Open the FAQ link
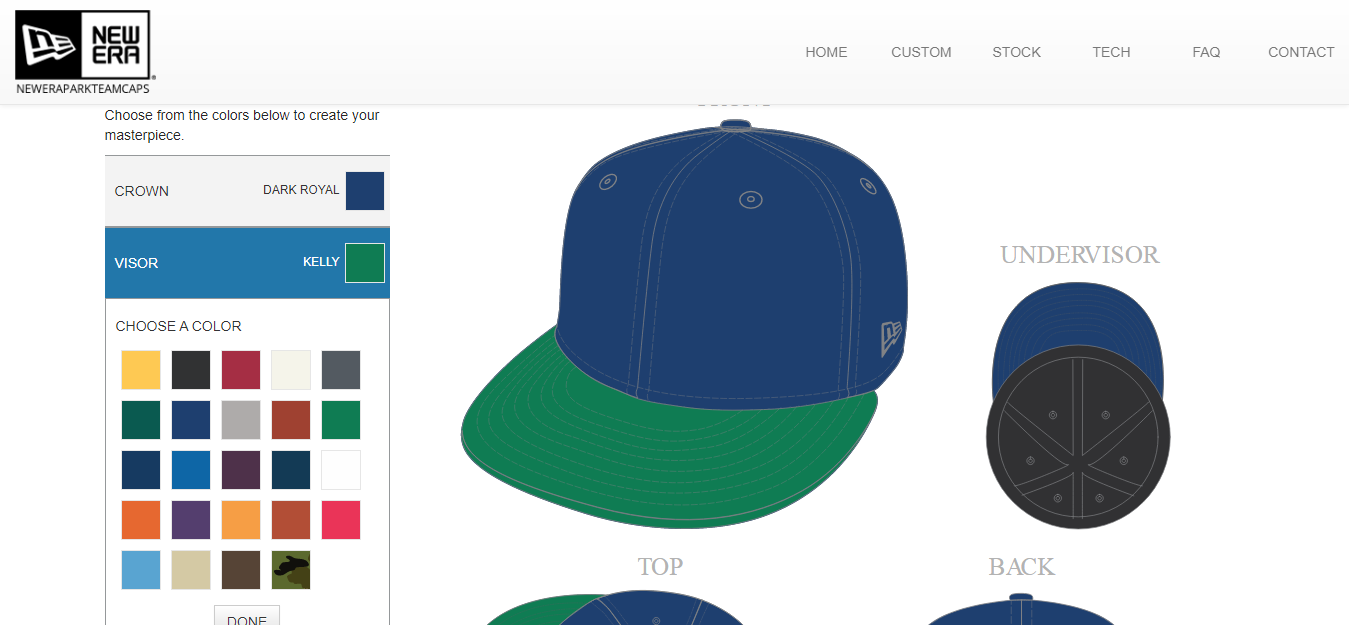 (x=1206, y=52)
